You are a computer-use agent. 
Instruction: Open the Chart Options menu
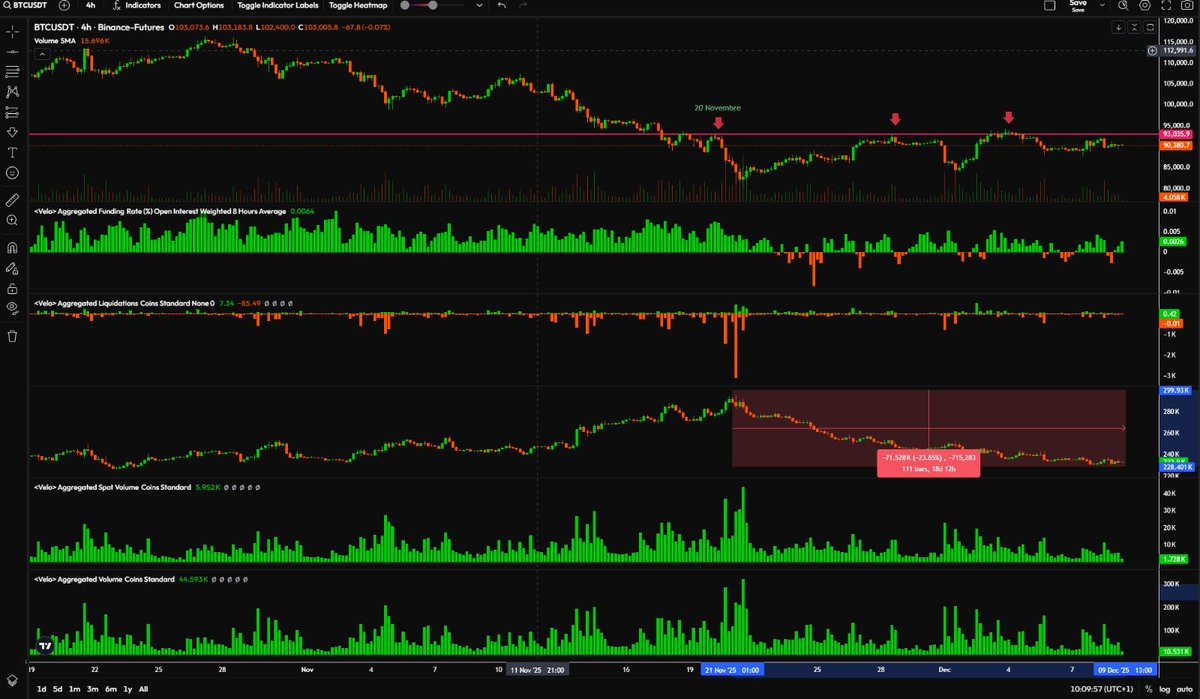[x=199, y=5]
